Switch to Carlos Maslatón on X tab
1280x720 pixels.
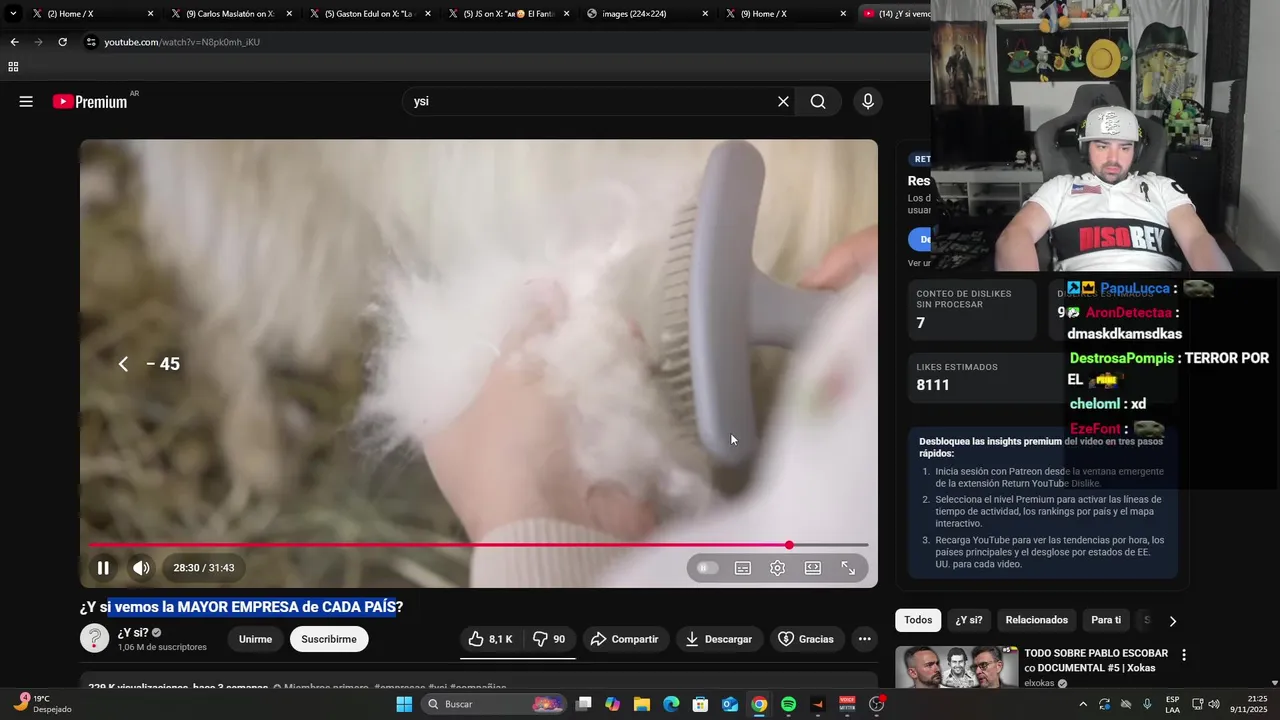[x=229, y=14]
